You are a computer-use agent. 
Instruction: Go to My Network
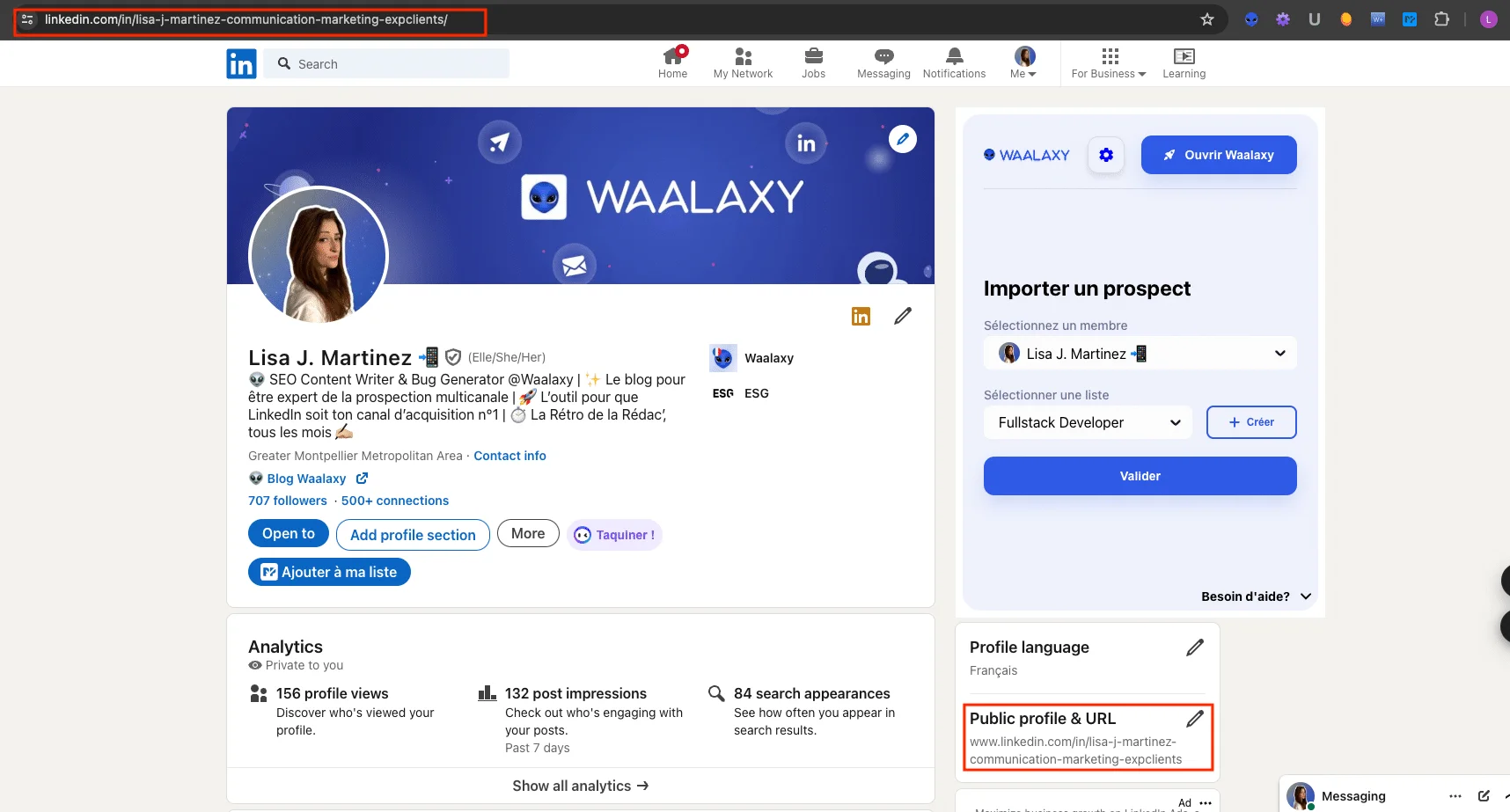point(743,62)
